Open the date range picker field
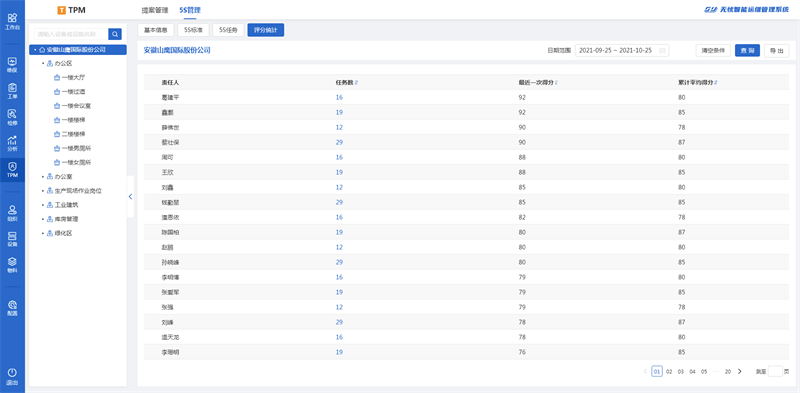 (x=622, y=51)
